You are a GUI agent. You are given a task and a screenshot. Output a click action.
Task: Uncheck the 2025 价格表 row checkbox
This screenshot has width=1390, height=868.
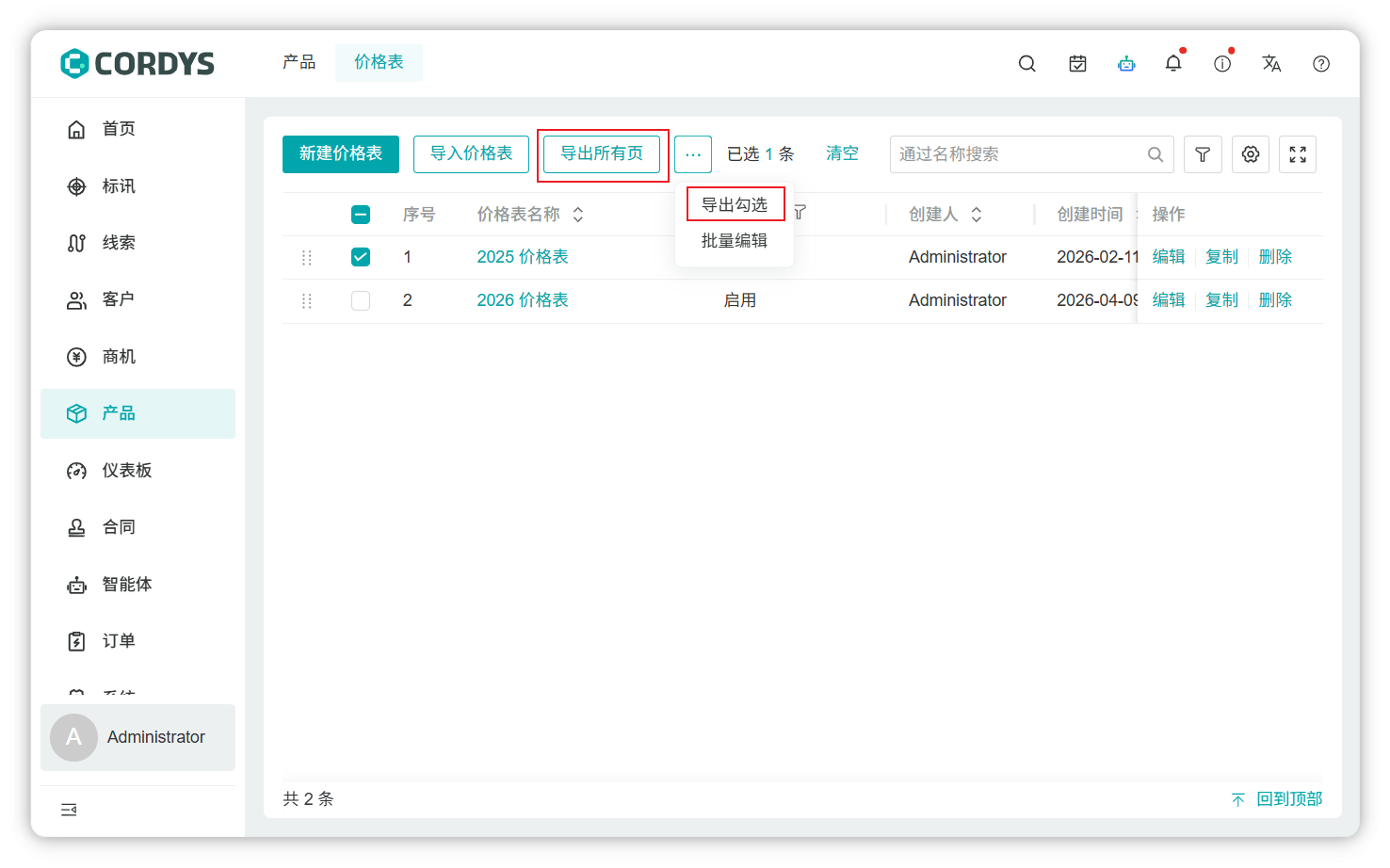(361, 257)
